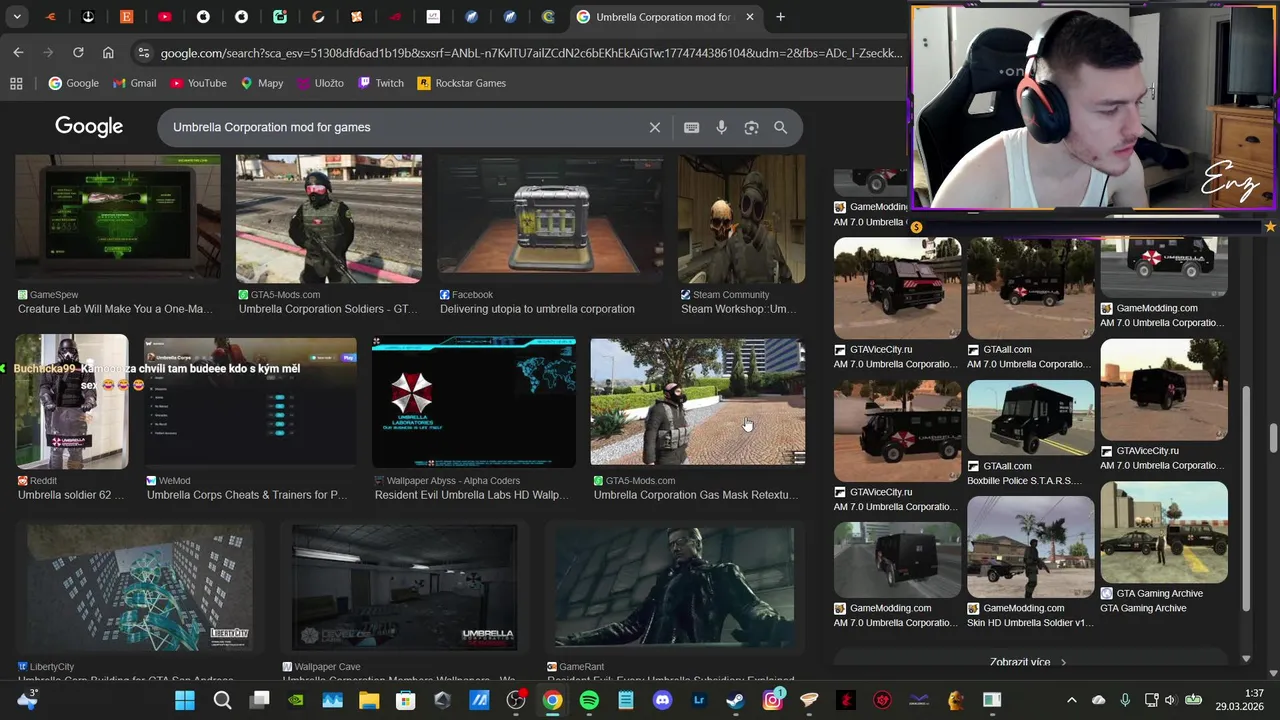The height and width of the screenshot is (720, 1280).
Task: Open WeMod Umbrella Corps Cheats image
Action: [x=250, y=402]
